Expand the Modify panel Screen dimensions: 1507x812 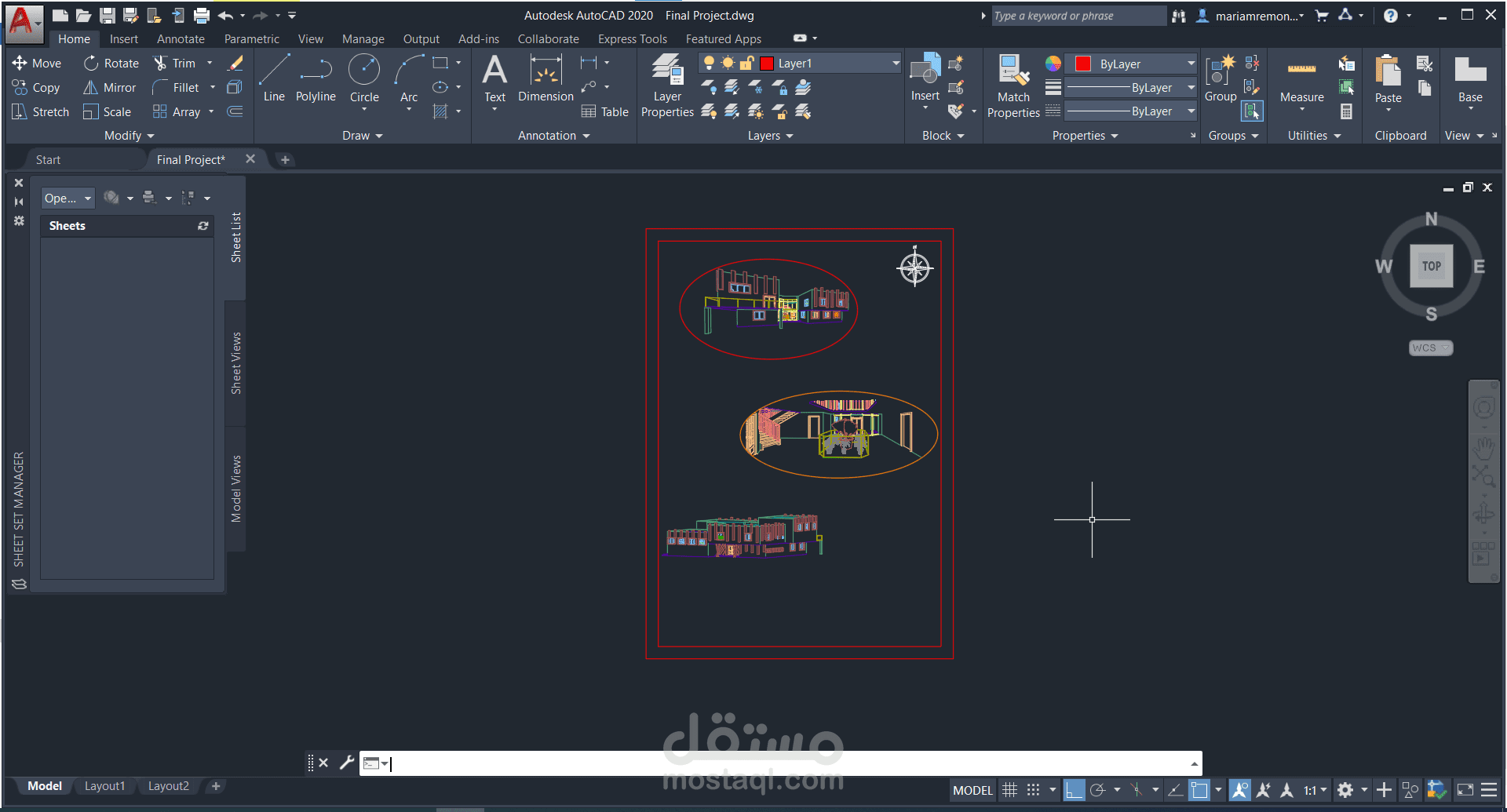tap(130, 136)
